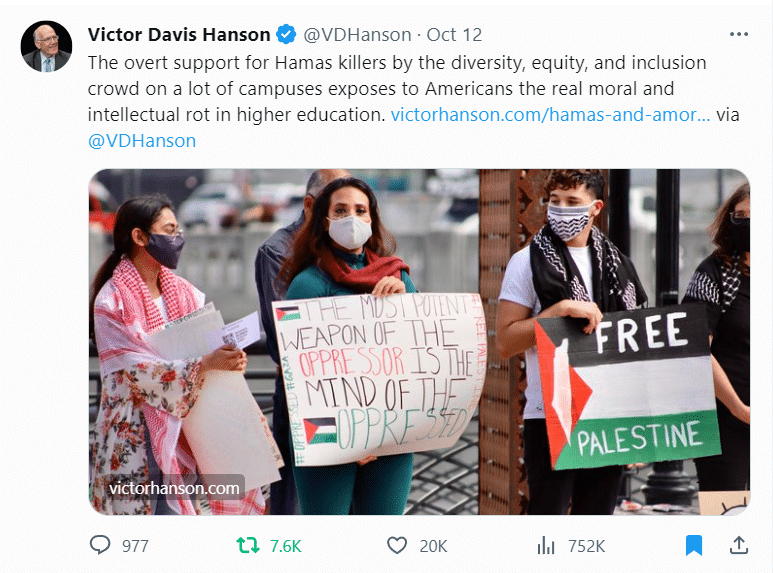The width and height of the screenshot is (773, 573).
Task: Click the 20K likes count
Action: [x=433, y=546]
